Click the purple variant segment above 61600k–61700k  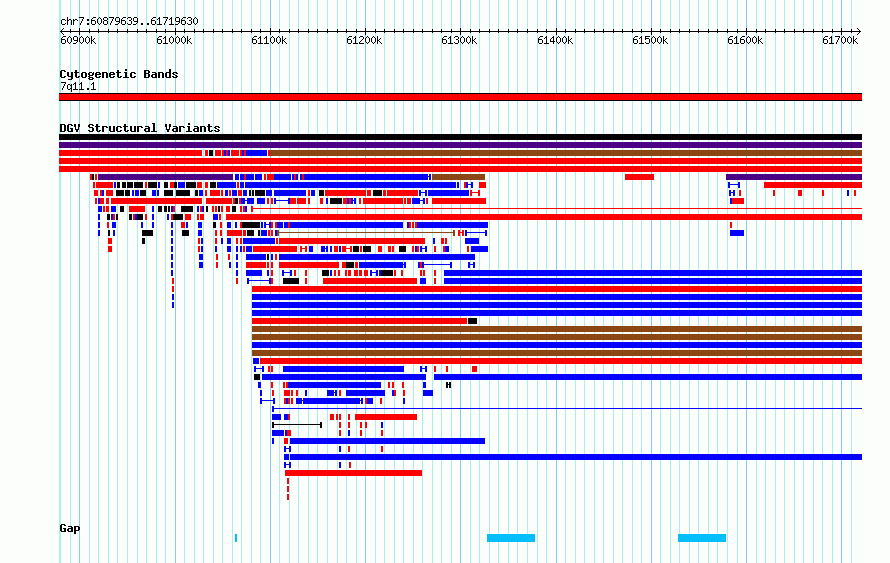[x=794, y=177]
